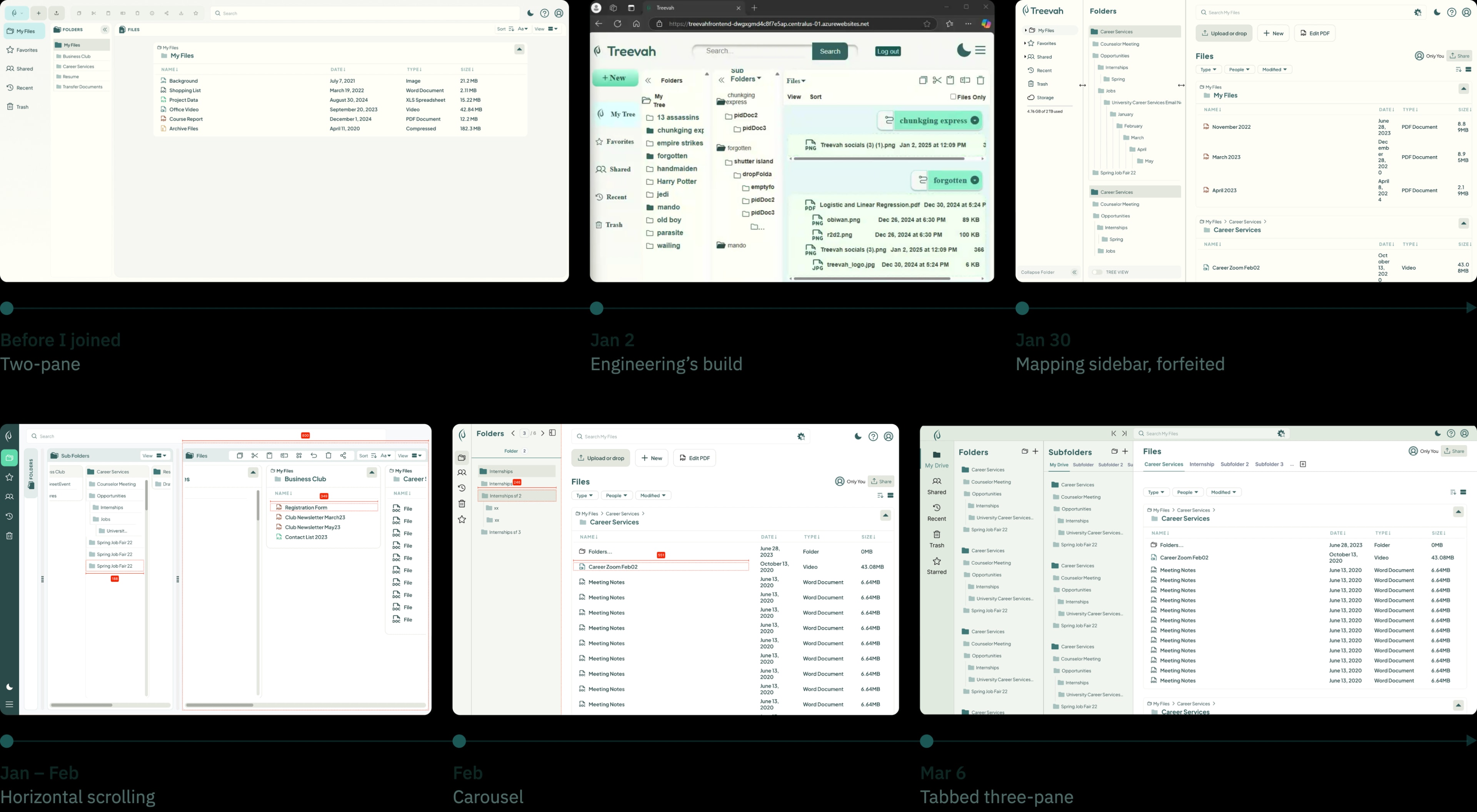Toggle dark mode moon in Carousel window
Viewport: 1477px width, 812px height.
(x=858, y=437)
